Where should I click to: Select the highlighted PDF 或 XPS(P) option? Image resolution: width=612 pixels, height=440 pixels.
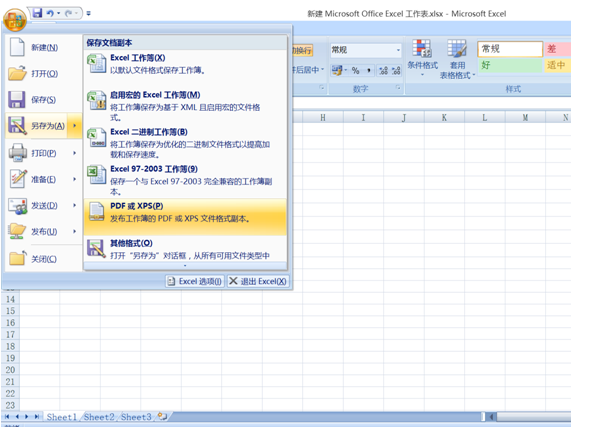185,217
